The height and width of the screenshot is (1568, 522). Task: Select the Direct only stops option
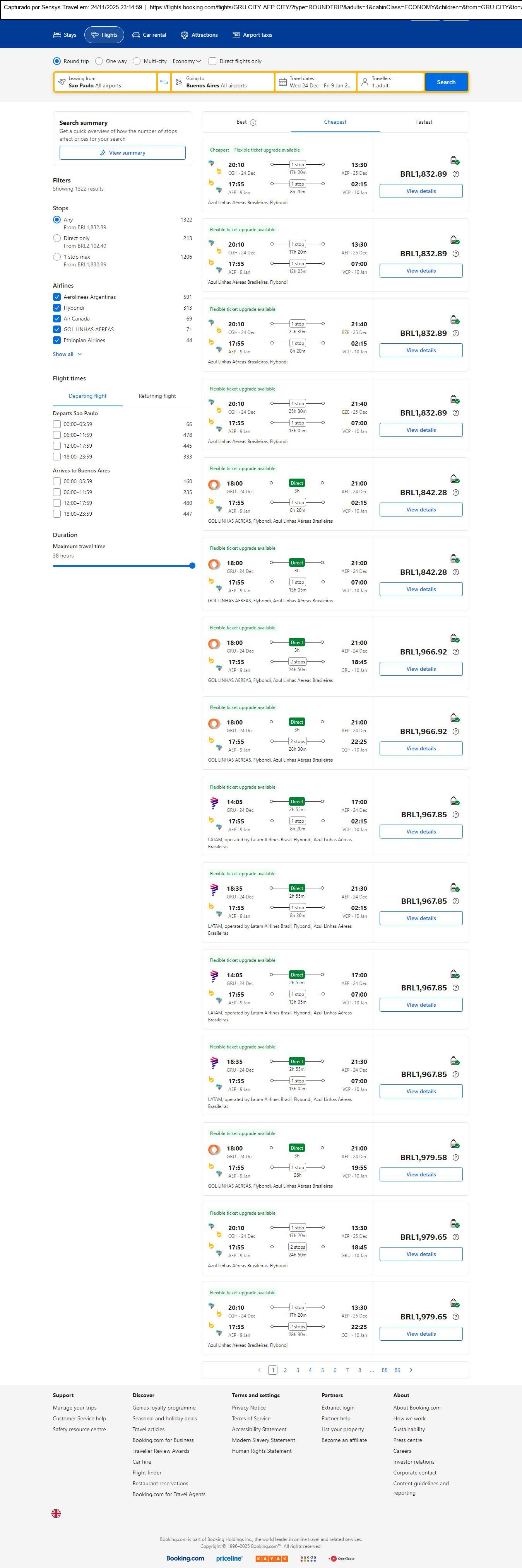(56, 239)
